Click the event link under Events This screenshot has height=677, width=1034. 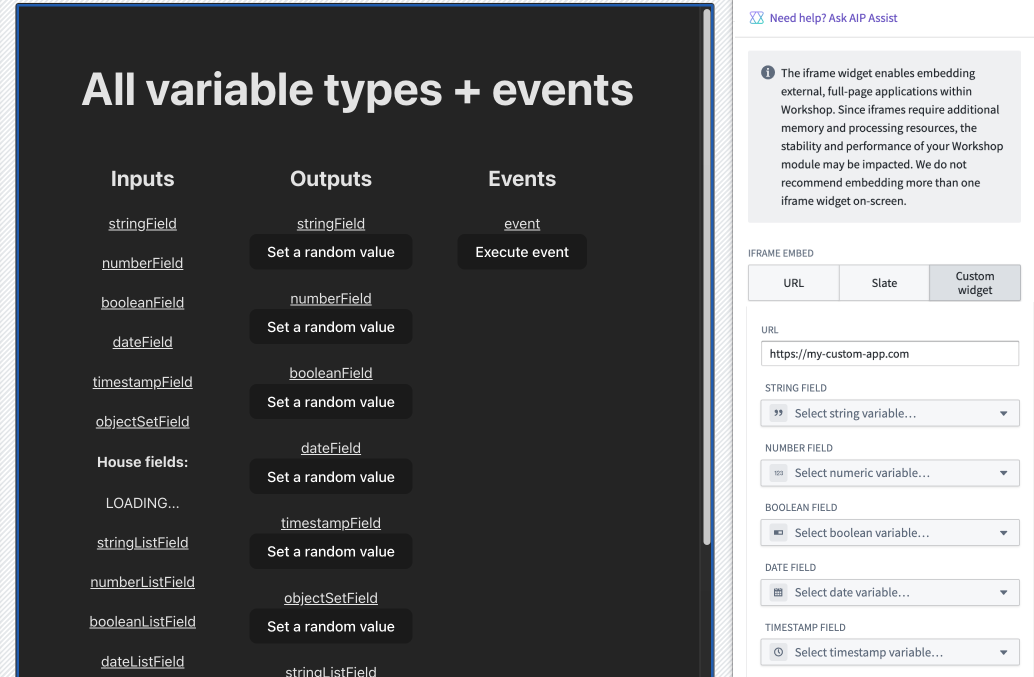pos(521,223)
